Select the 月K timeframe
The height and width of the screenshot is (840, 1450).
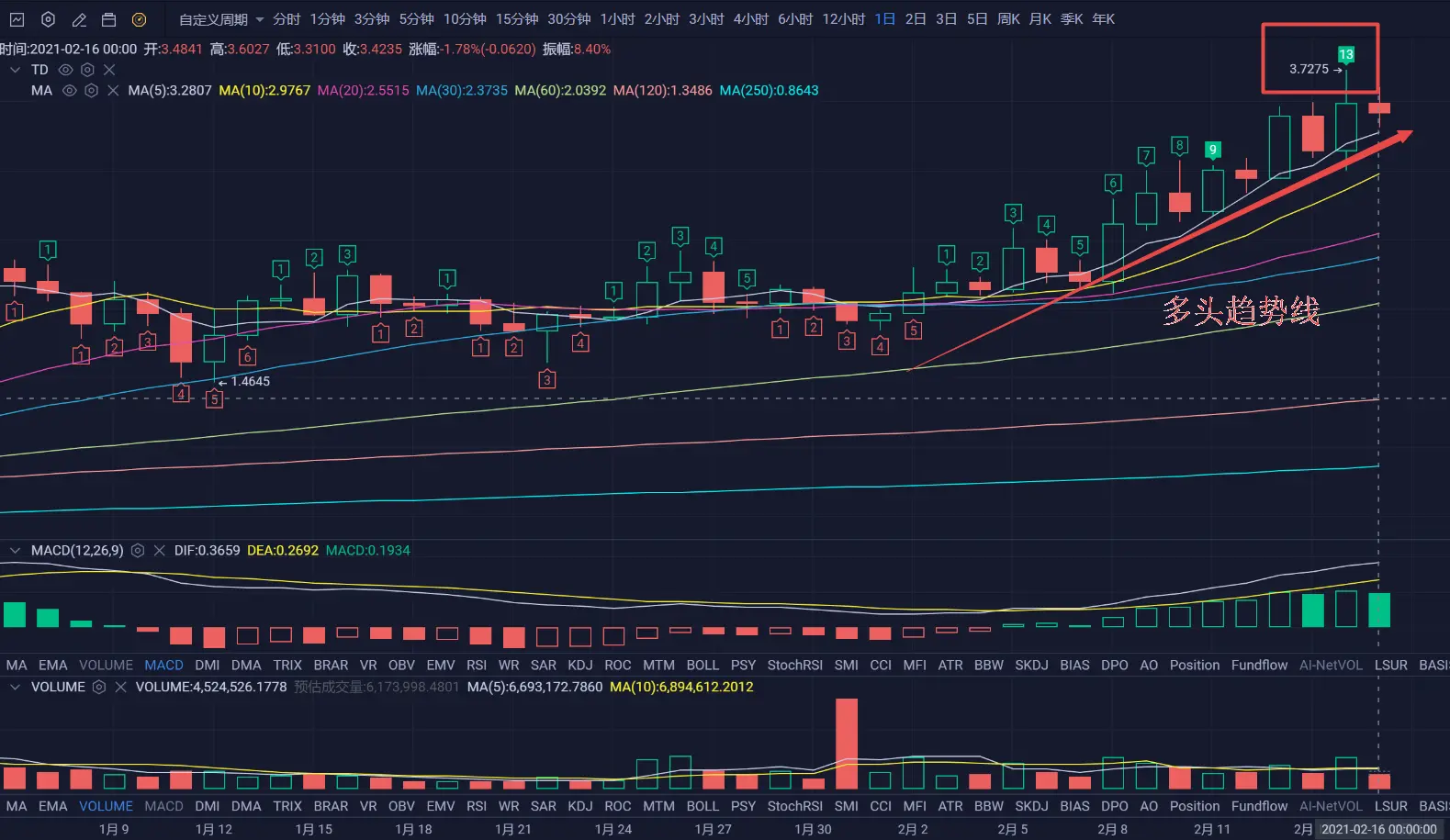pyautogui.click(x=1040, y=19)
